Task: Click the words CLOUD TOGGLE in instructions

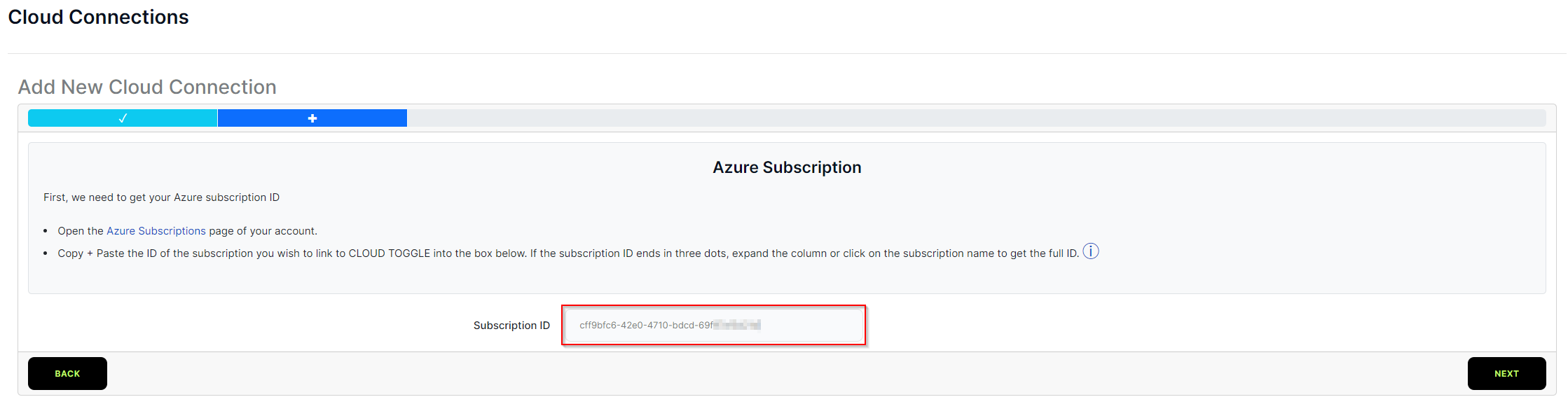Action: [x=390, y=253]
